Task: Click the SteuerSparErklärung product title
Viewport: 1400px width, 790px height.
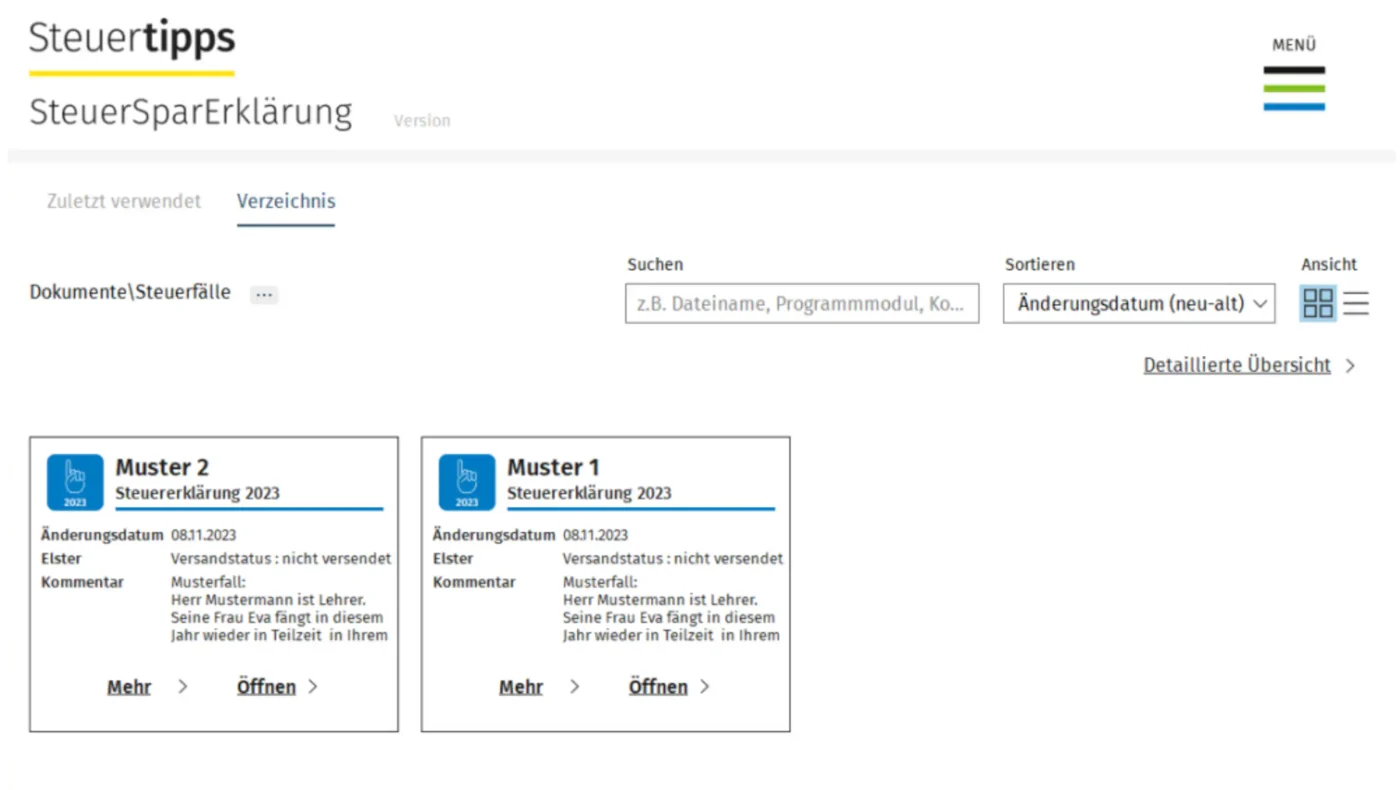Action: [191, 112]
